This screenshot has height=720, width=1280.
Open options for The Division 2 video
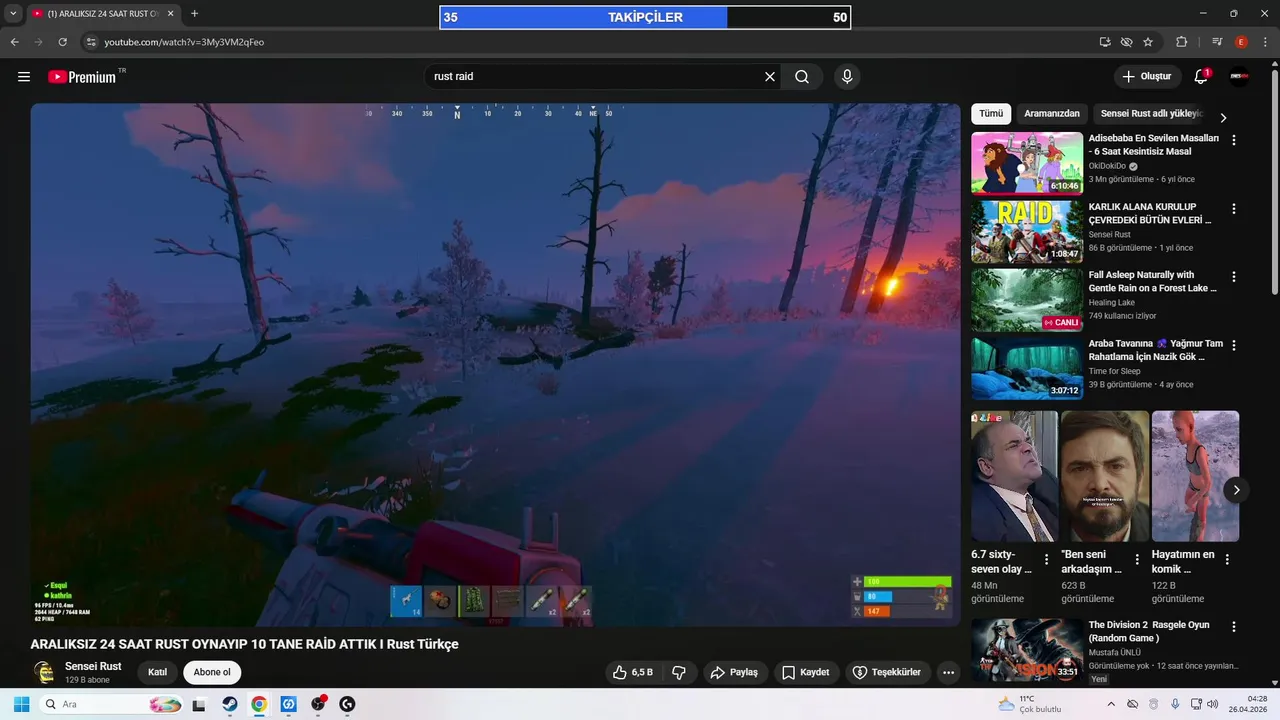tap(1234, 627)
